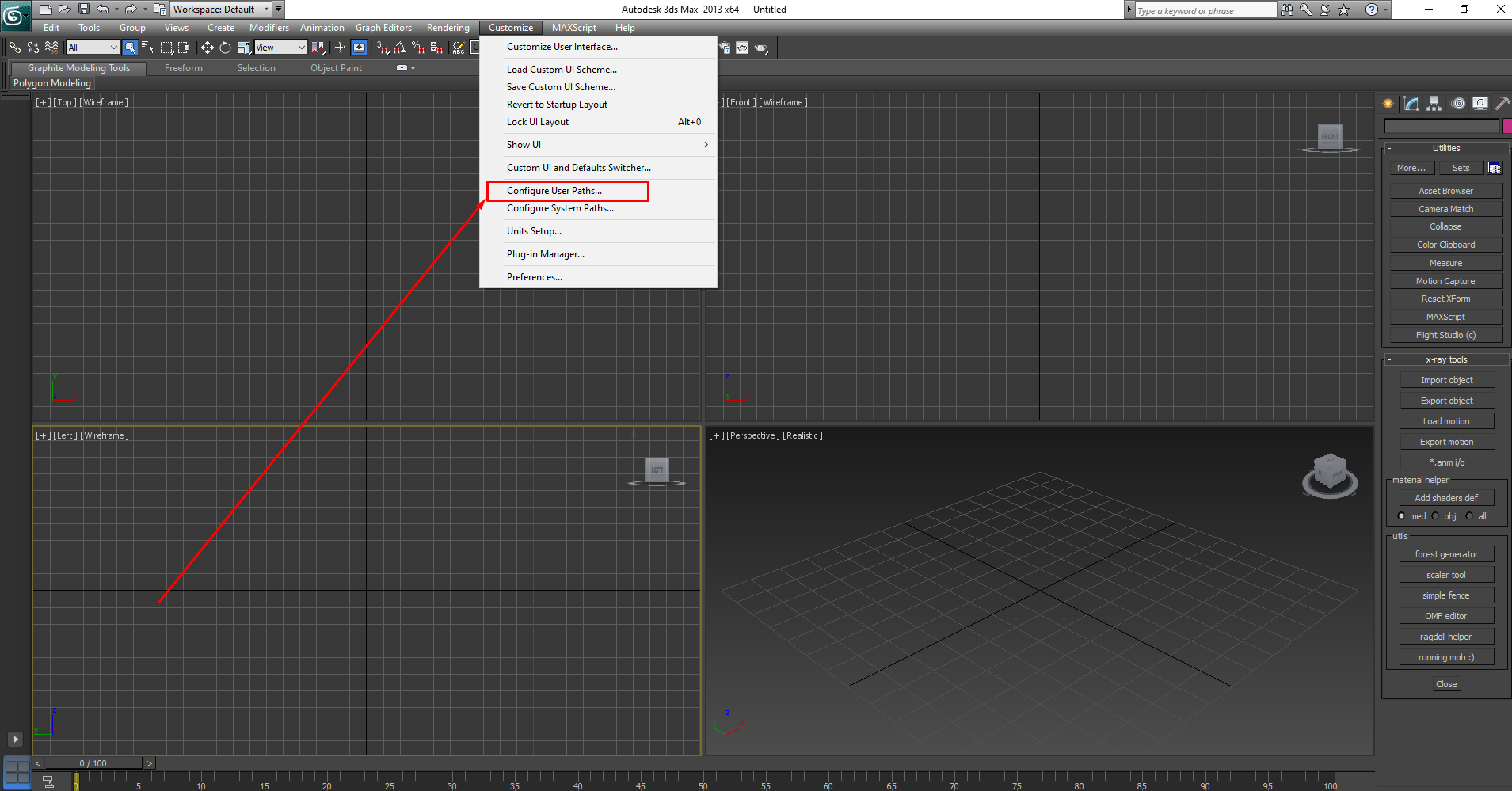This screenshot has width=1512, height=791.
Task: Toggle the Window/Crossing selection icon
Action: [184, 48]
